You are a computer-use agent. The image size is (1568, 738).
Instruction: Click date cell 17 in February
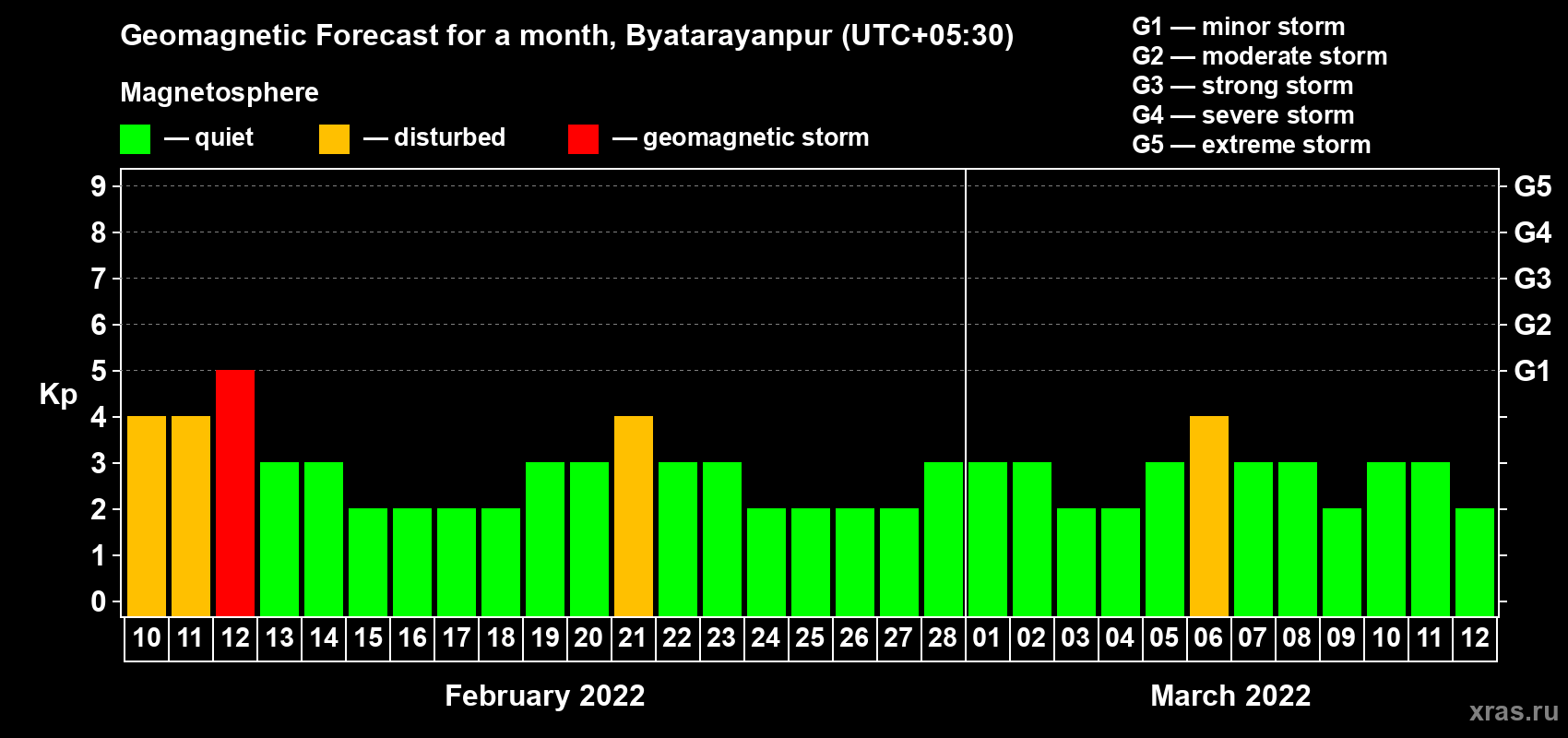[457, 638]
